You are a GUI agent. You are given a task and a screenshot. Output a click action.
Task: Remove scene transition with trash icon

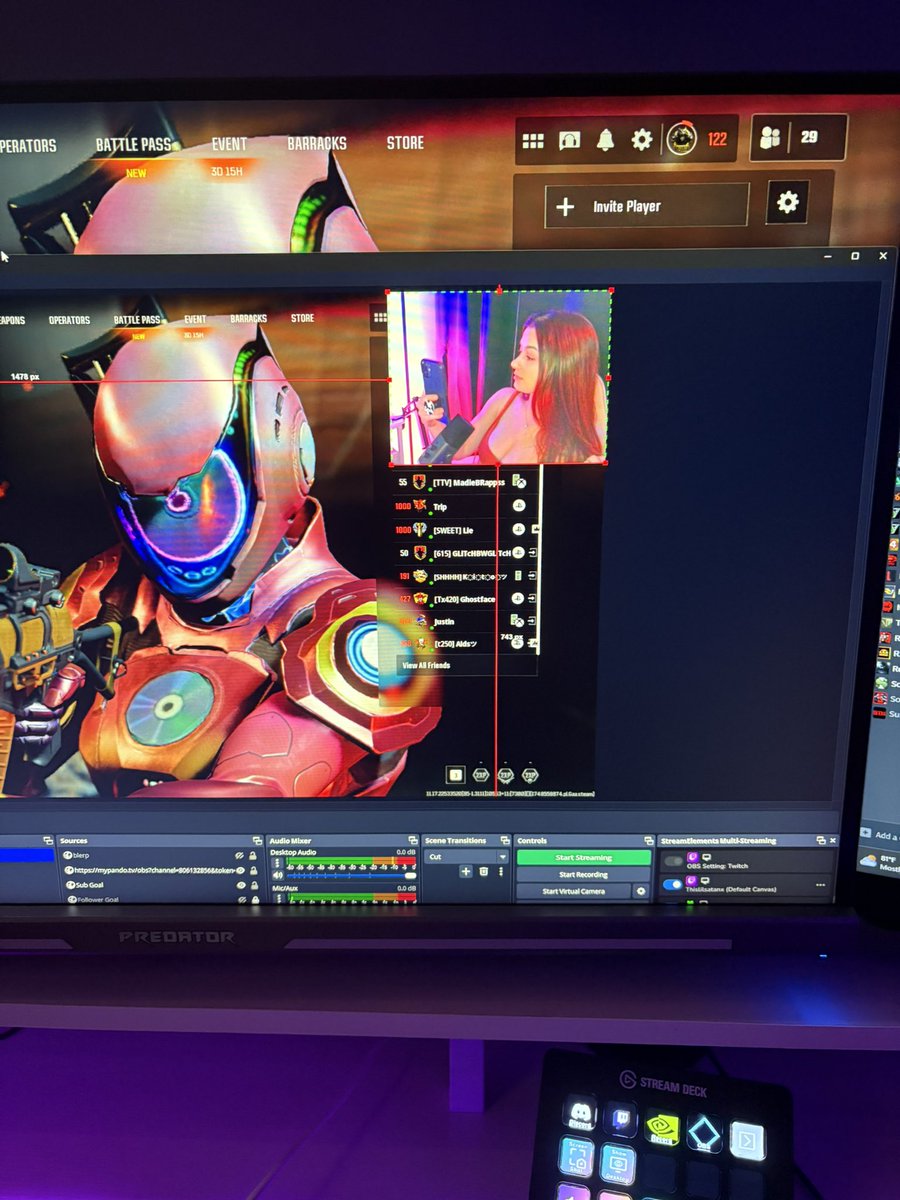483,872
